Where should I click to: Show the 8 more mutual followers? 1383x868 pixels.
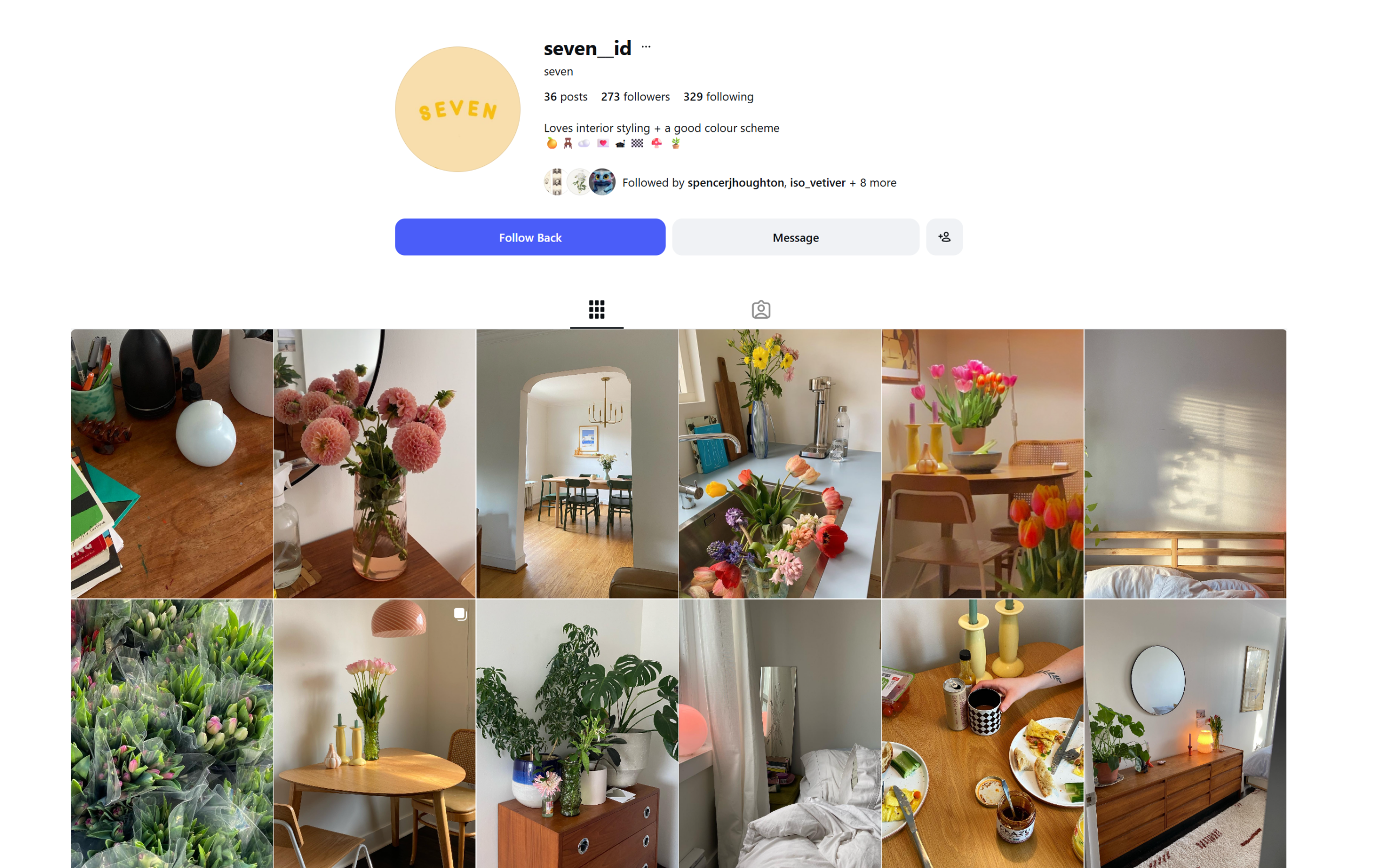click(x=872, y=183)
